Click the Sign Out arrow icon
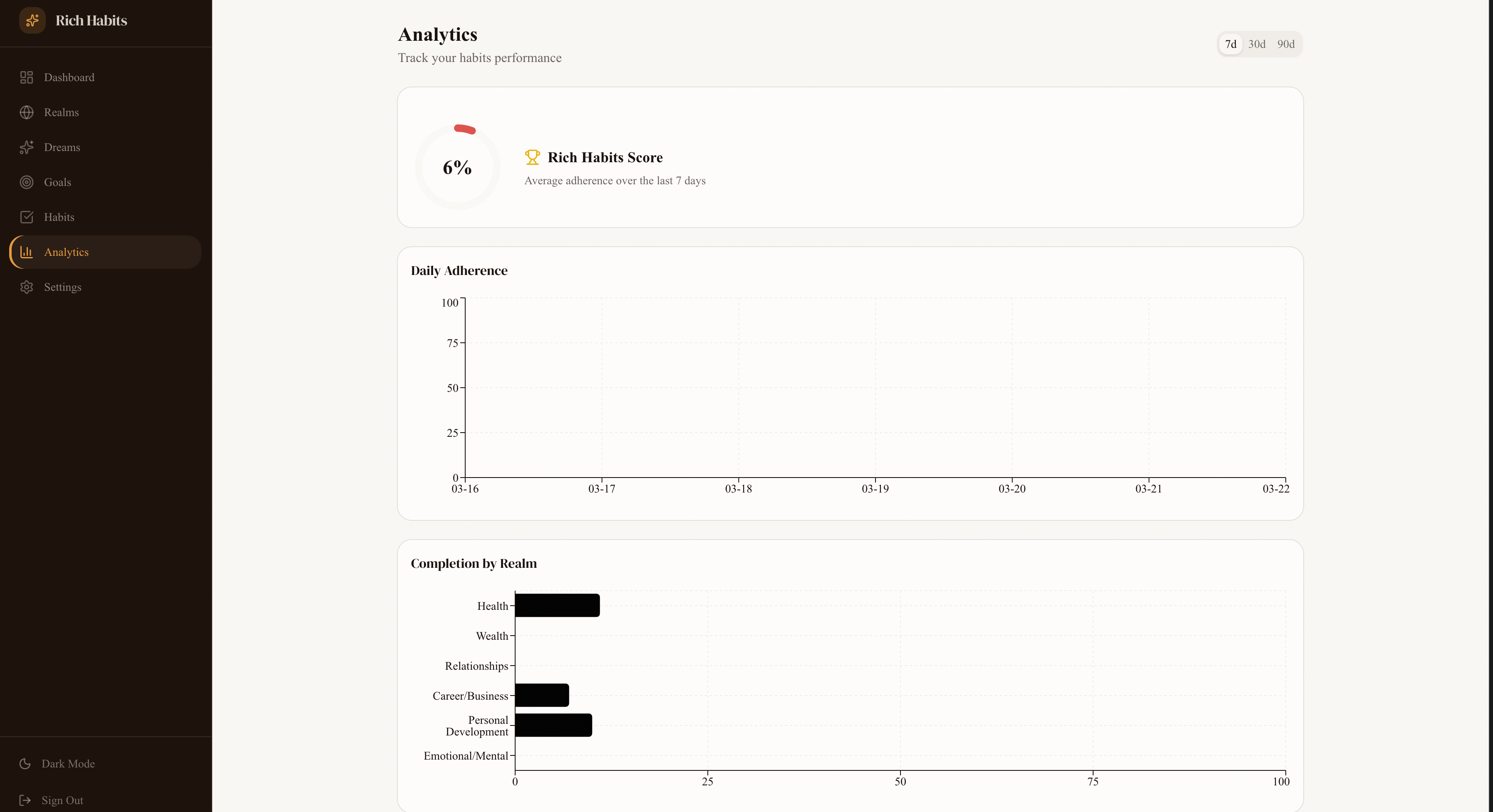The height and width of the screenshot is (812, 1493). pyautogui.click(x=25, y=800)
